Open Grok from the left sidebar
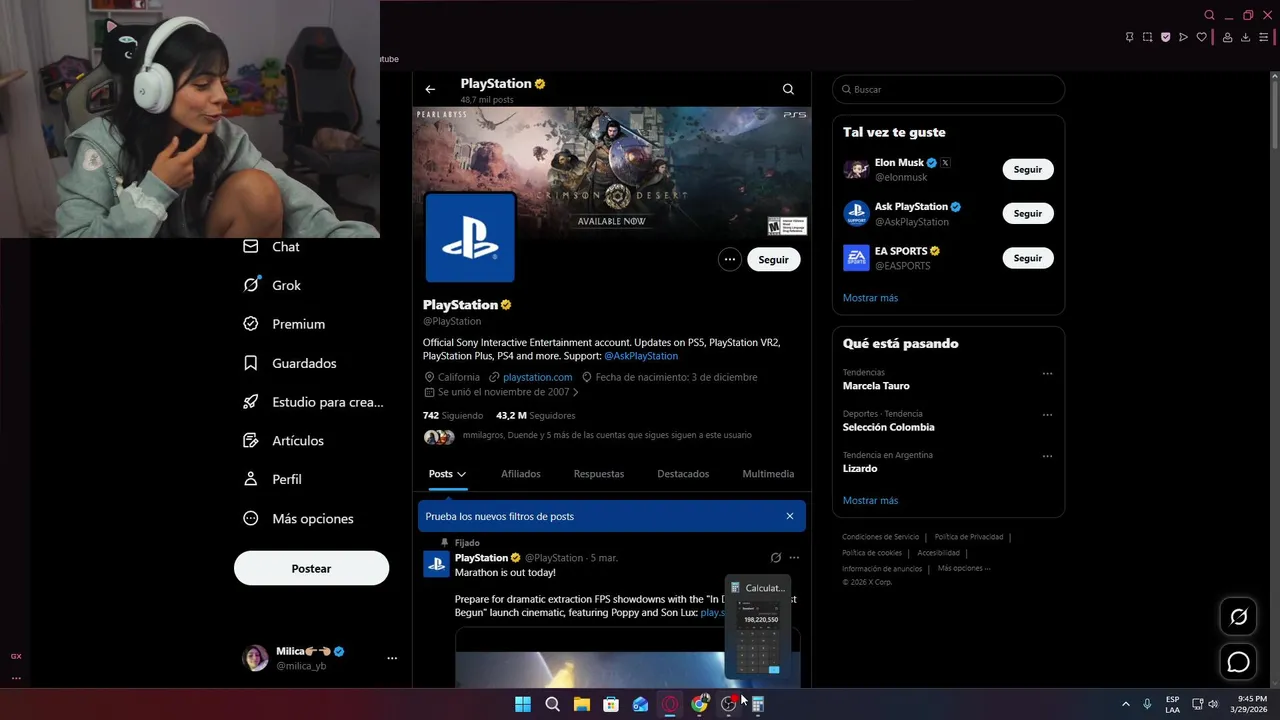Viewport: 1280px width, 720px height. click(273, 285)
